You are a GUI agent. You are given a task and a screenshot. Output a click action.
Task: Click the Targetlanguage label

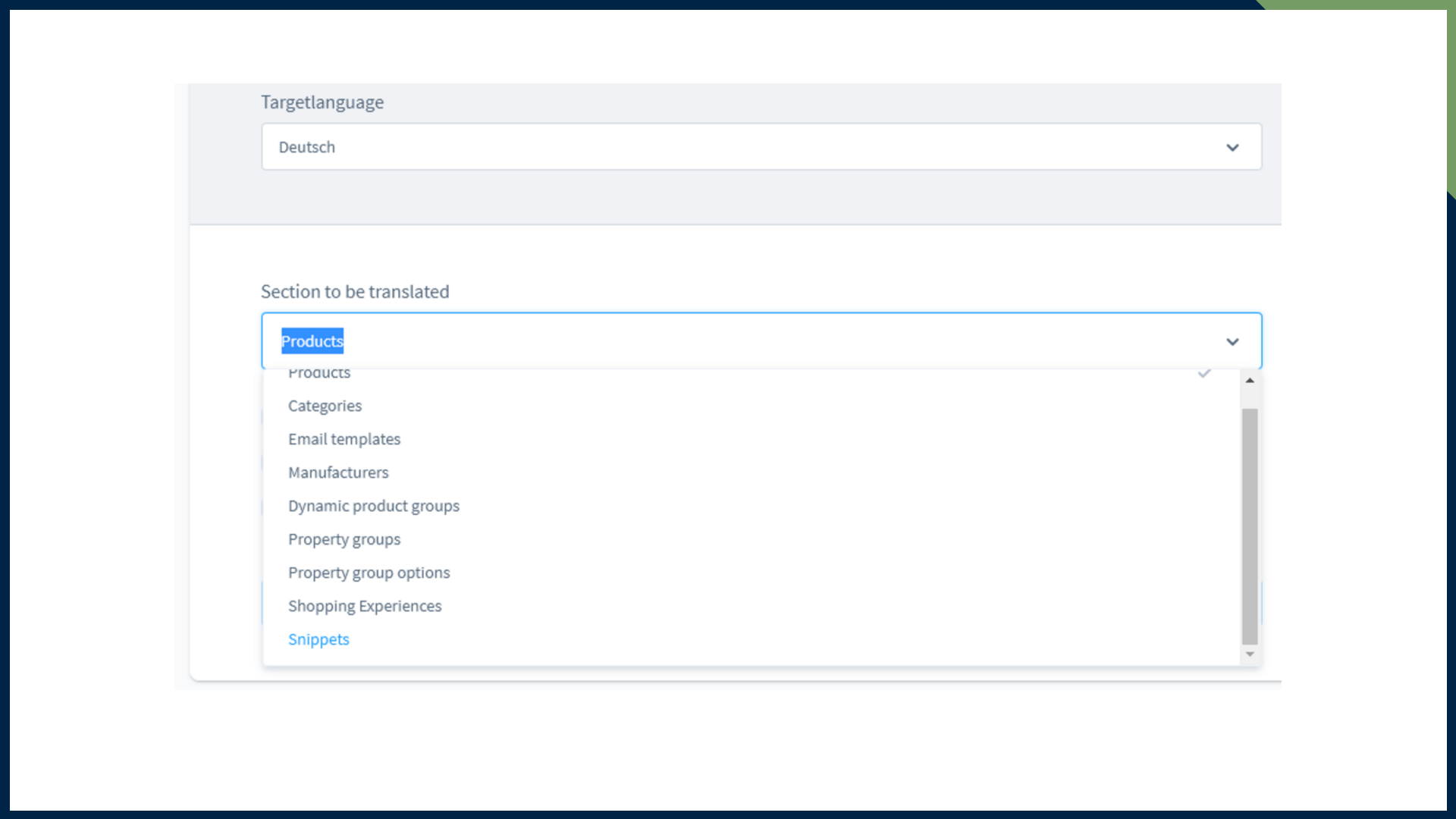coord(322,102)
